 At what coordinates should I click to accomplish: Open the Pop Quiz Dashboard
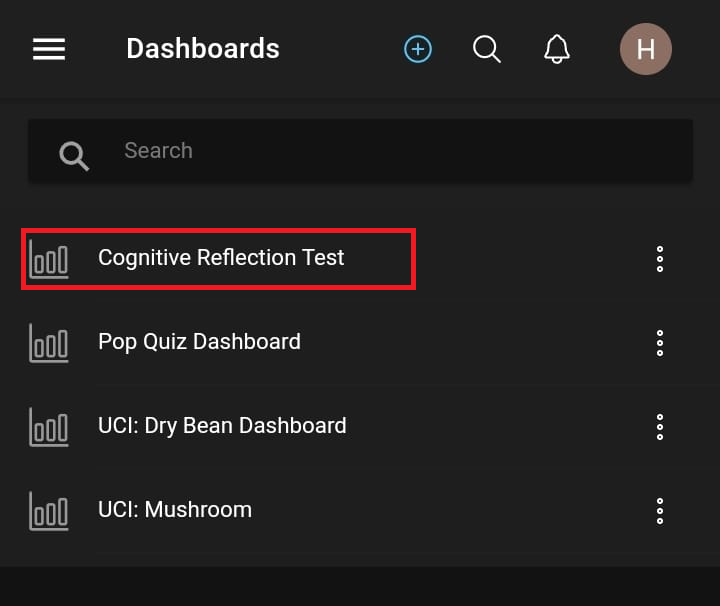[199, 342]
